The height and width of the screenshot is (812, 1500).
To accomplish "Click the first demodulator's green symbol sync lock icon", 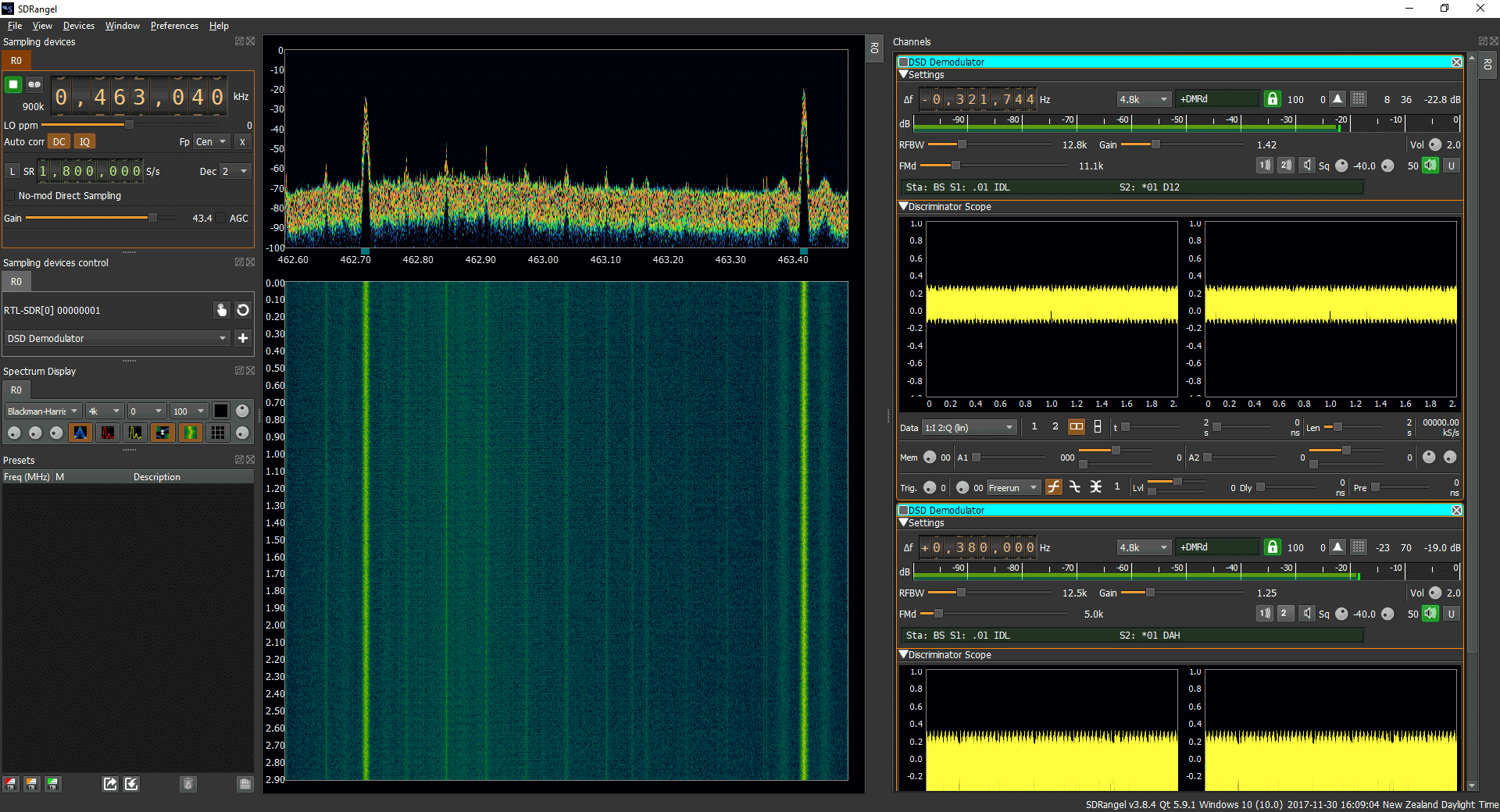I will [x=1273, y=99].
